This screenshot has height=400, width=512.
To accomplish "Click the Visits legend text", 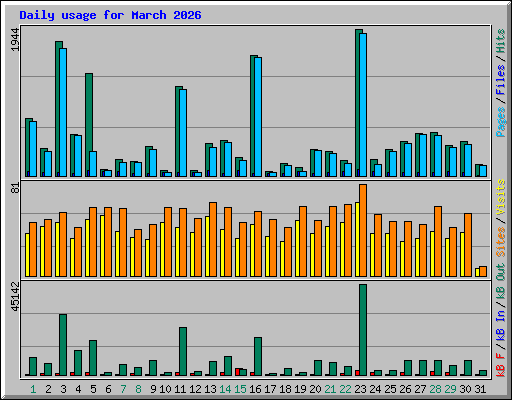I will coord(501,198).
